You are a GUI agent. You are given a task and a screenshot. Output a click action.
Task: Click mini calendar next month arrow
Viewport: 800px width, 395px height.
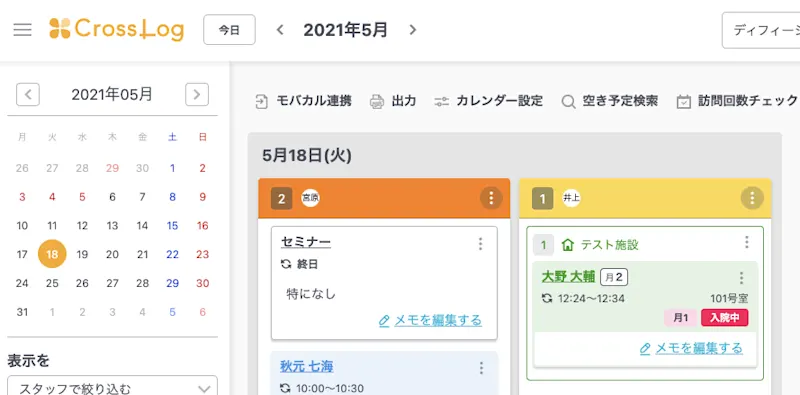197,94
